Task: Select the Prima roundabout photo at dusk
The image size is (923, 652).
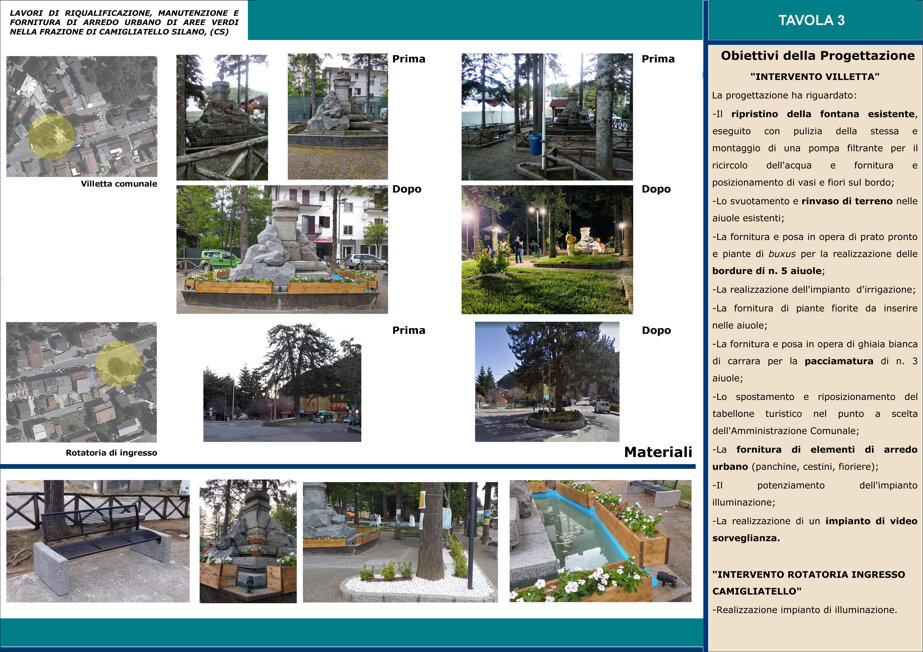Action: [x=282, y=382]
